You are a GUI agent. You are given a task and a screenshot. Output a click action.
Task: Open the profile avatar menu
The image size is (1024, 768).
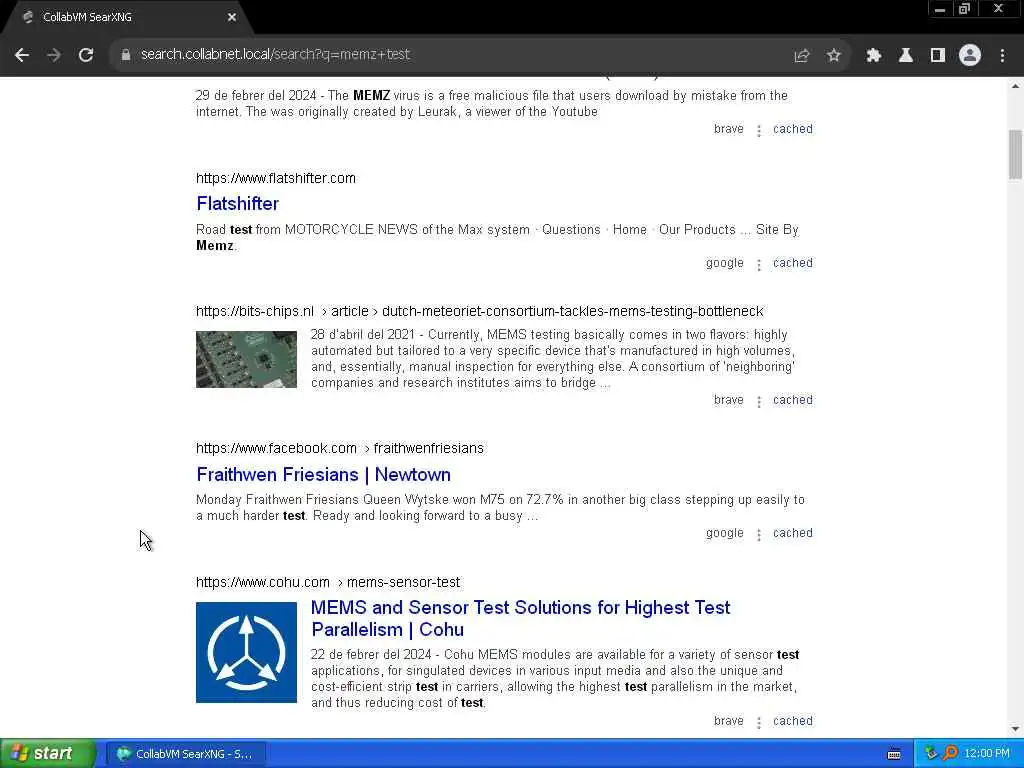click(970, 56)
